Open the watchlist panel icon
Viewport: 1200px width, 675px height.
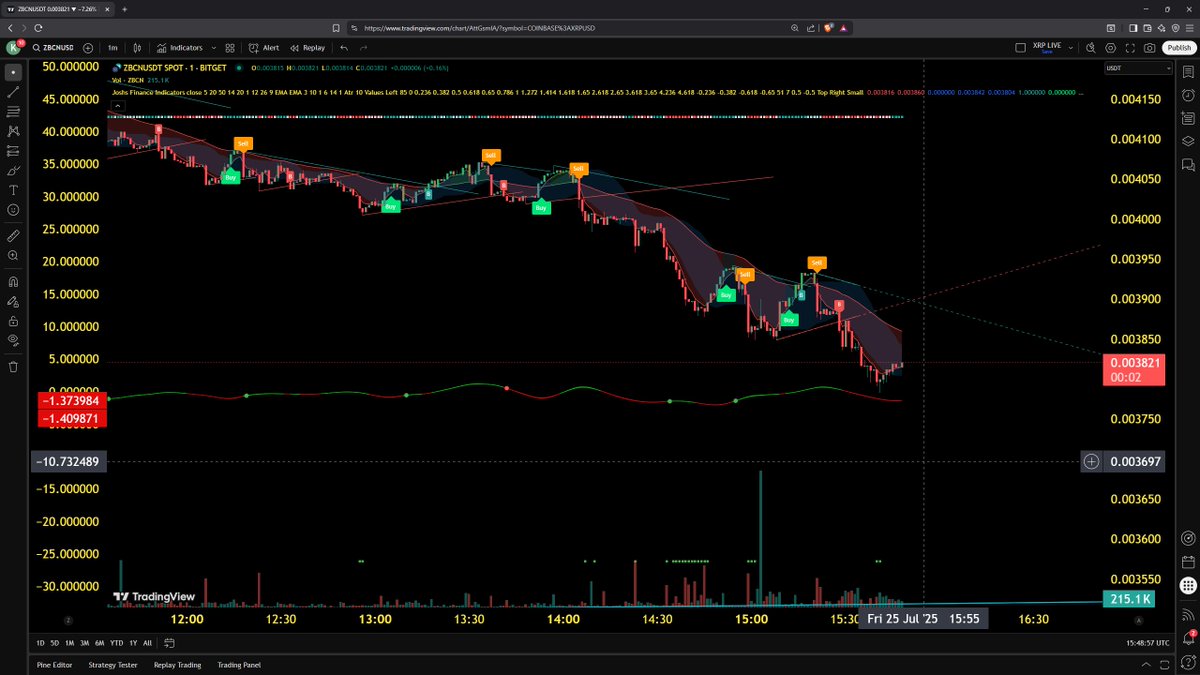coord(1187,71)
